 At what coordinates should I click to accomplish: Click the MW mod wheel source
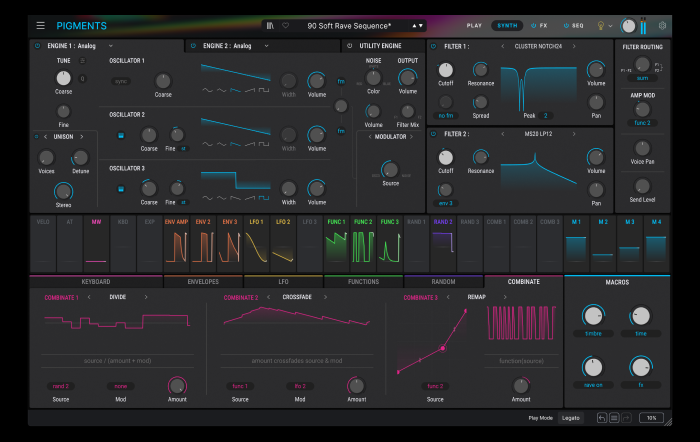click(96, 244)
